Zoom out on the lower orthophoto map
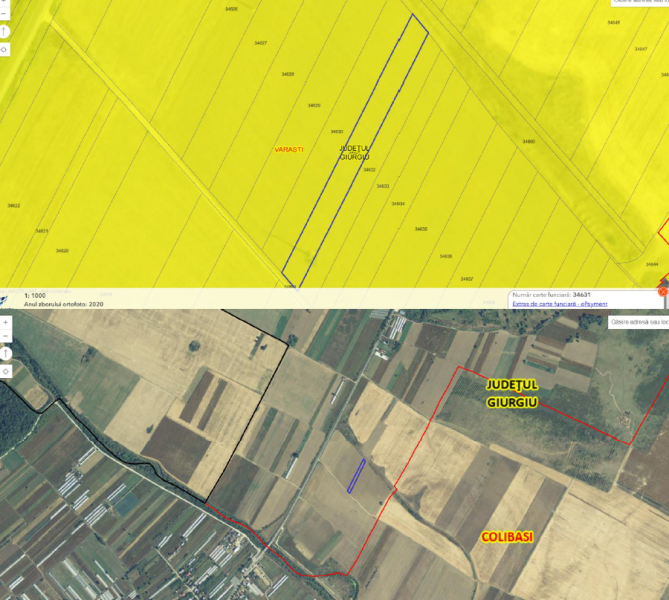This screenshot has width=669, height=600. 6,337
